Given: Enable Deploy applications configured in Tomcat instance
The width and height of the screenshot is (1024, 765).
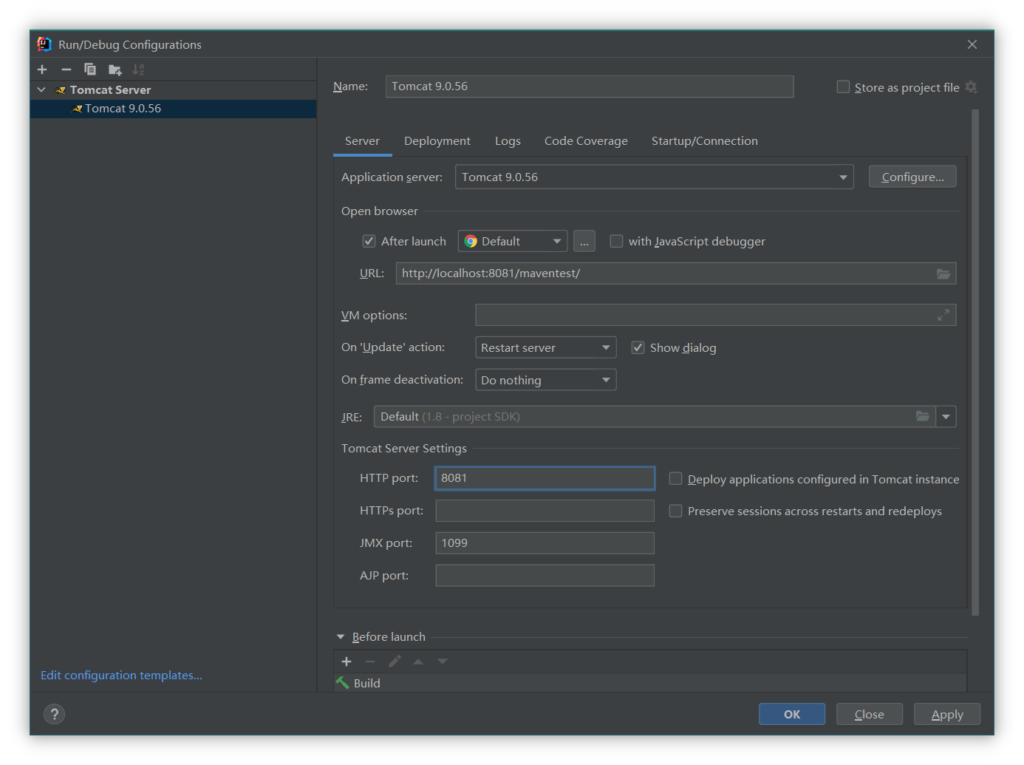Looking at the screenshot, I should point(675,479).
